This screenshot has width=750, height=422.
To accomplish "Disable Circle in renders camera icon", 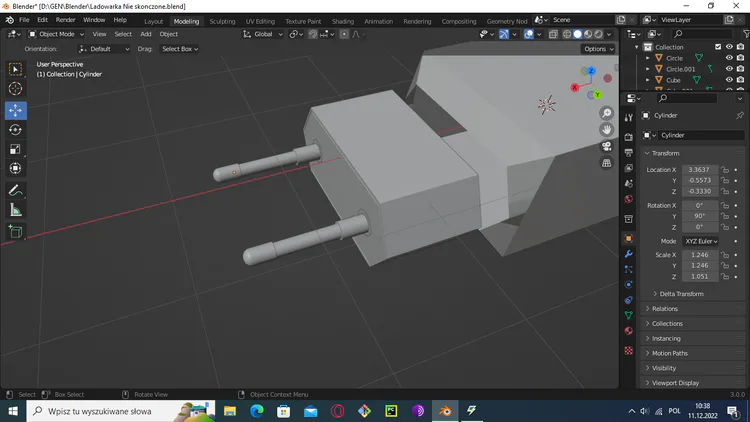I will click(x=740, y=58).
